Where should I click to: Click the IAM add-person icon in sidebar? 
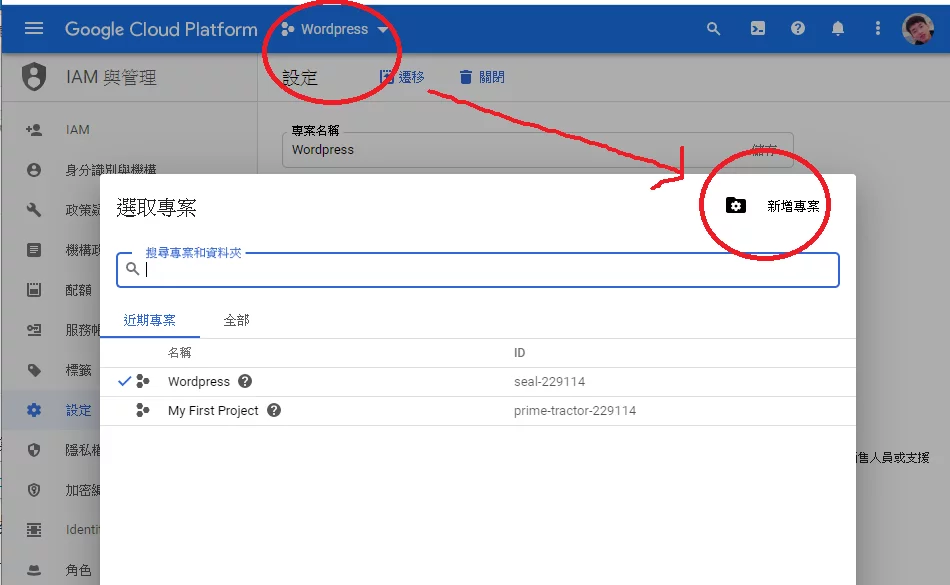click(34, 130)
